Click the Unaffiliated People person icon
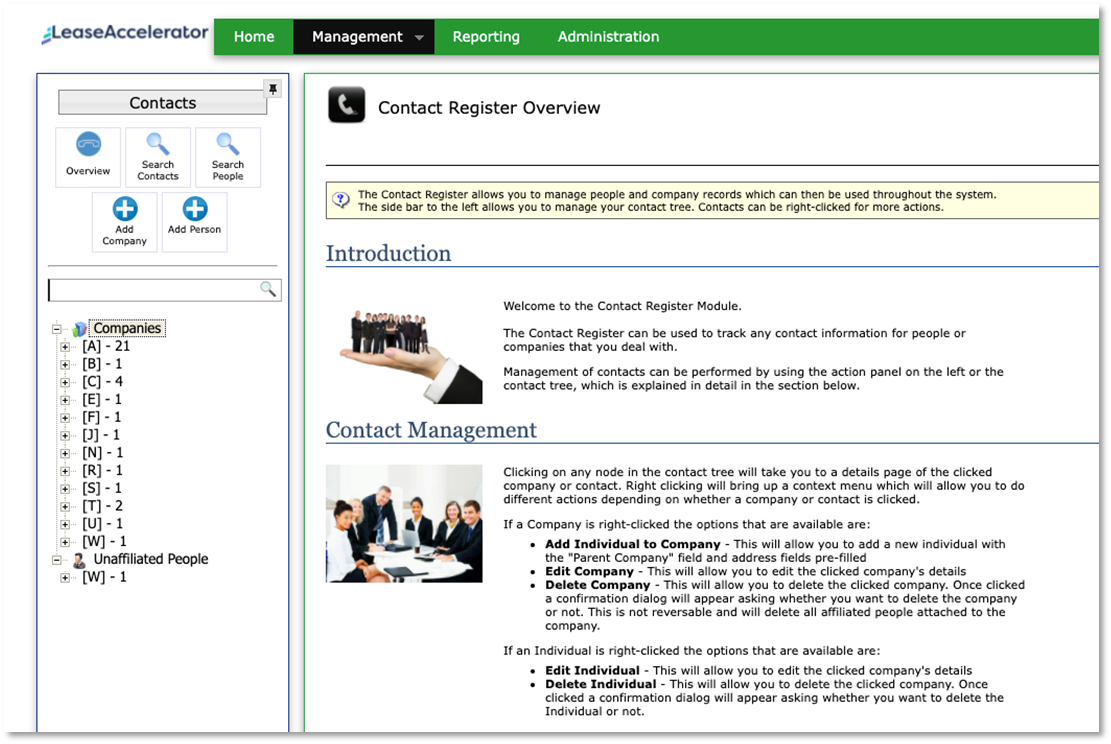The width and height of the screenshot is (1111, 744). tap(79, 560)
